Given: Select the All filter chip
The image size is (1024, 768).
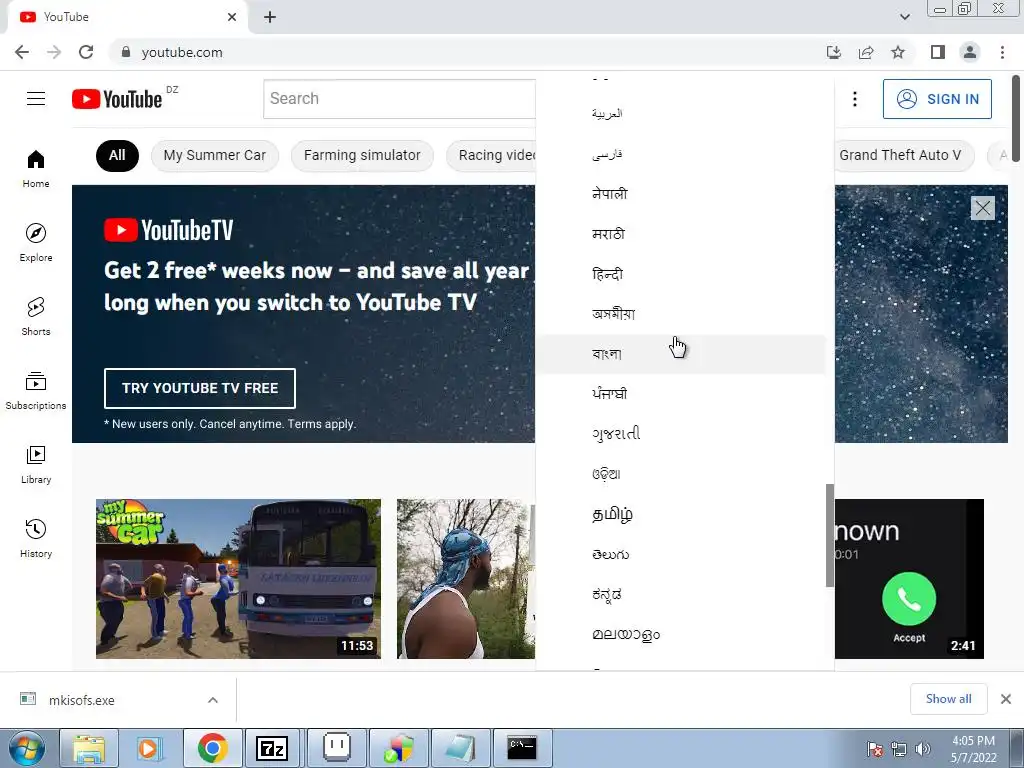Looking at the screenshot, I should click(117, 155).
